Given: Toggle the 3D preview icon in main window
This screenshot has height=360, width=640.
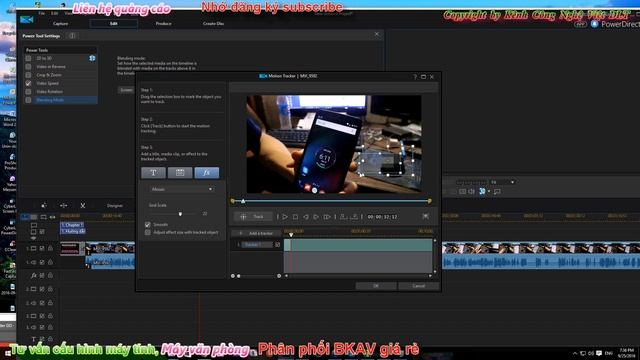Looking at the screenshot, I should 482,191.
